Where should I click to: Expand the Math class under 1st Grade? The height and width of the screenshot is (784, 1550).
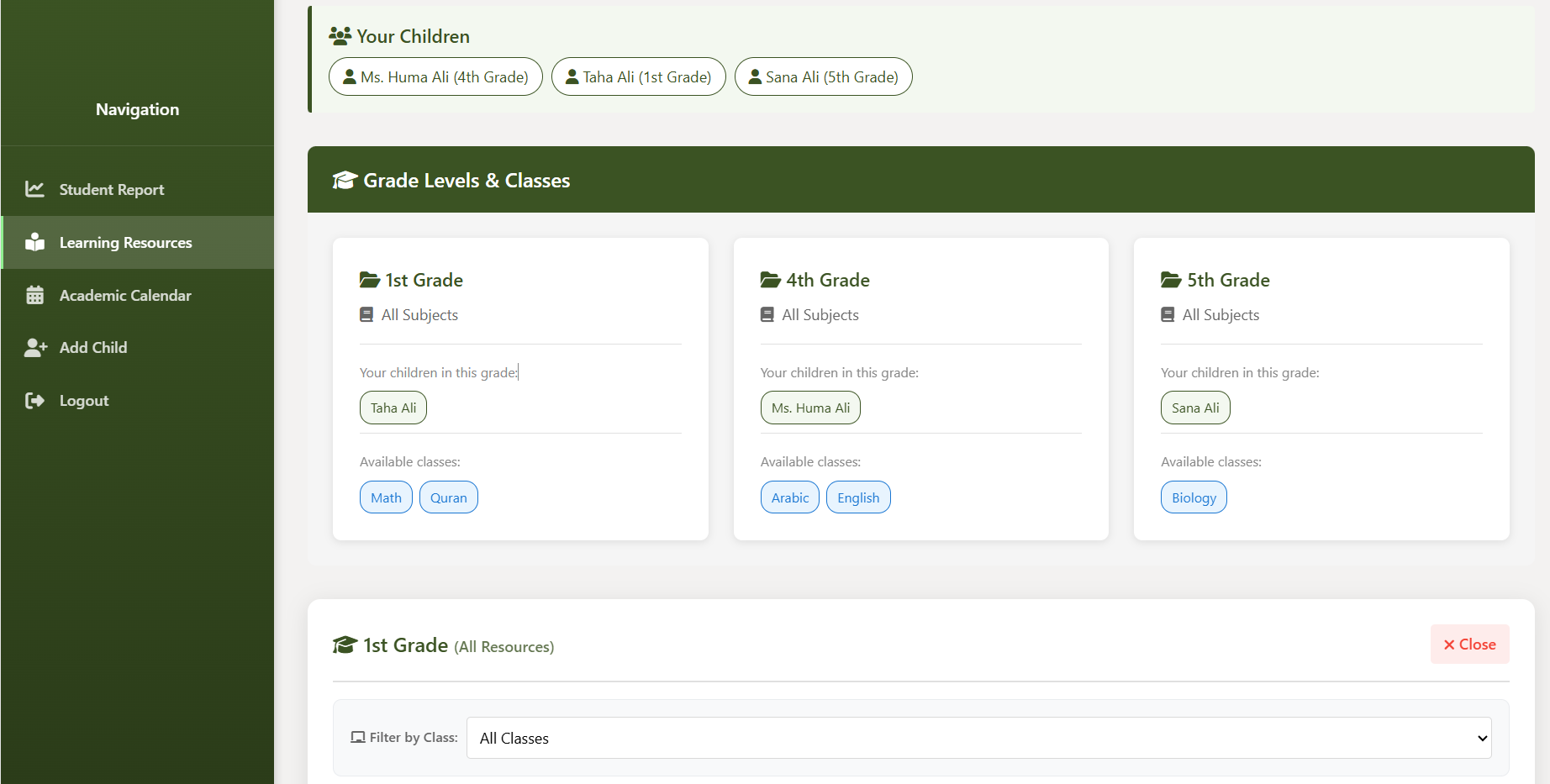point(386,497)
